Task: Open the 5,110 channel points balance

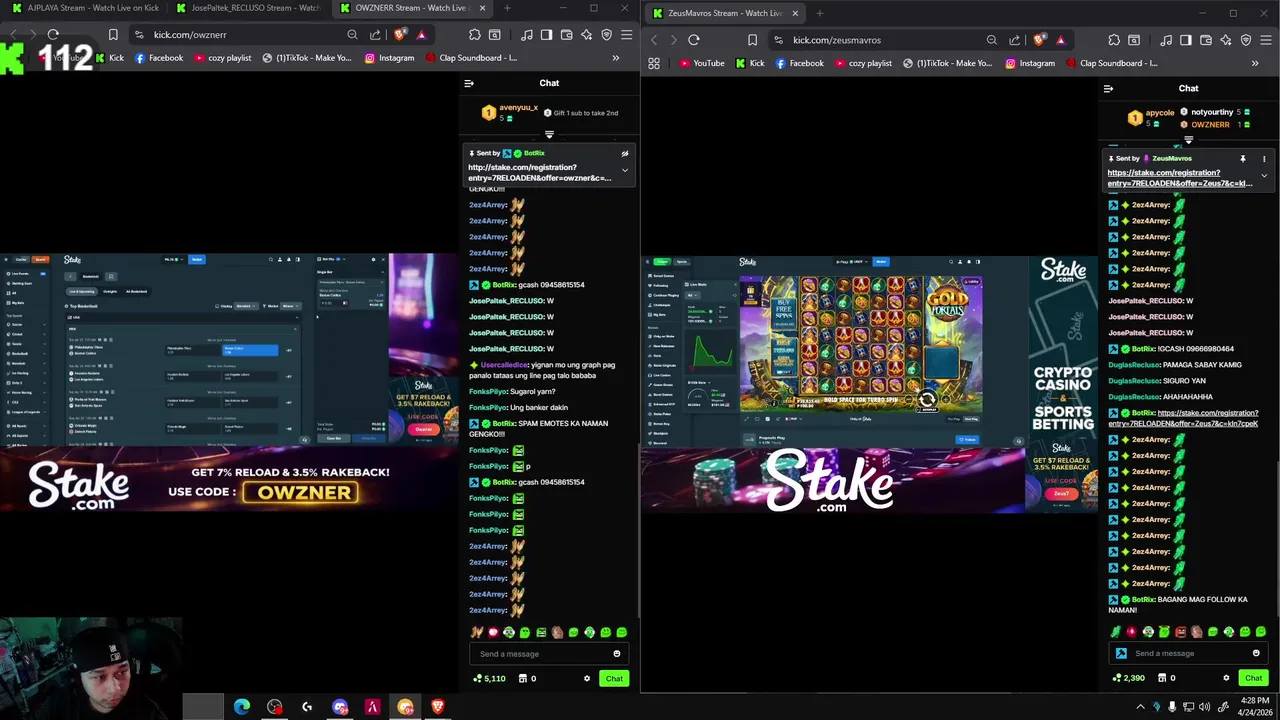Action: 490,678
